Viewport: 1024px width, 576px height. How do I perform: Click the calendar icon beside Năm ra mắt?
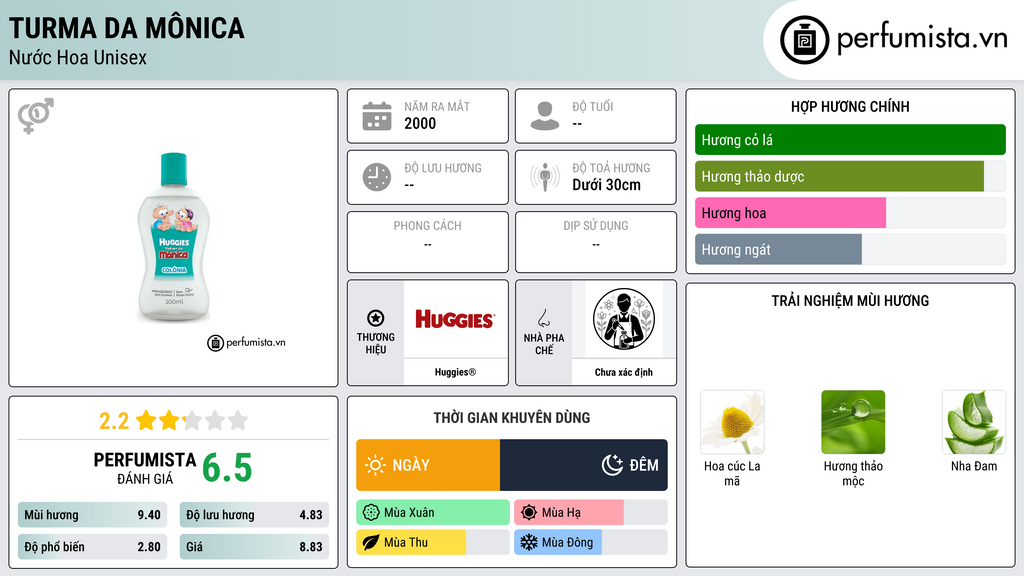(x=377, y=116)
